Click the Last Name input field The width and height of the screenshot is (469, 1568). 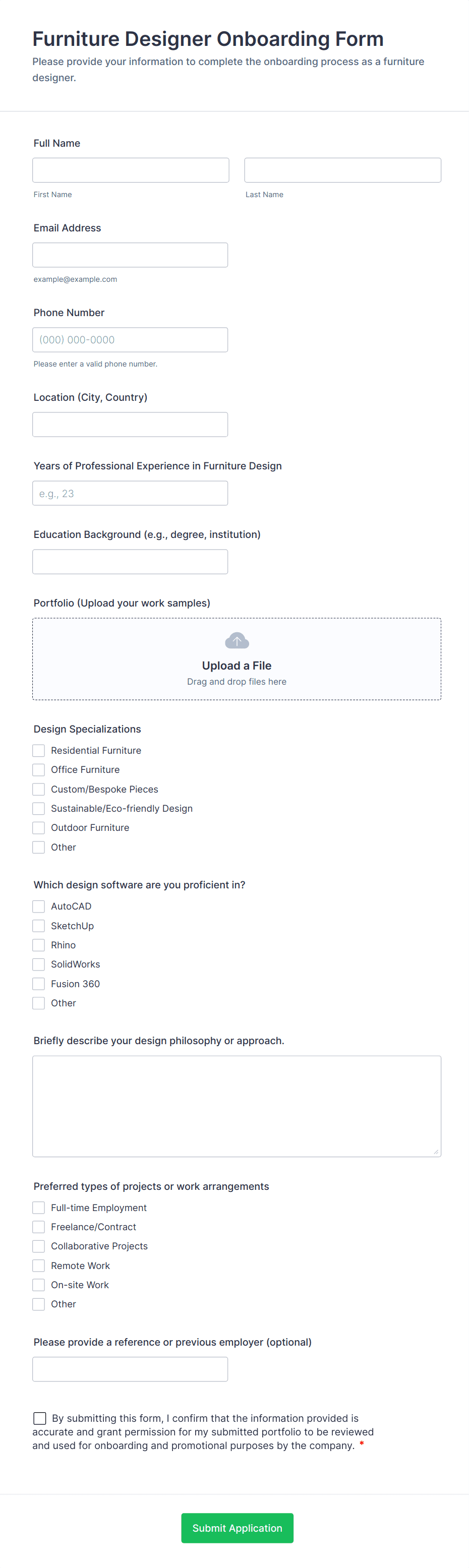click(342, 170)
